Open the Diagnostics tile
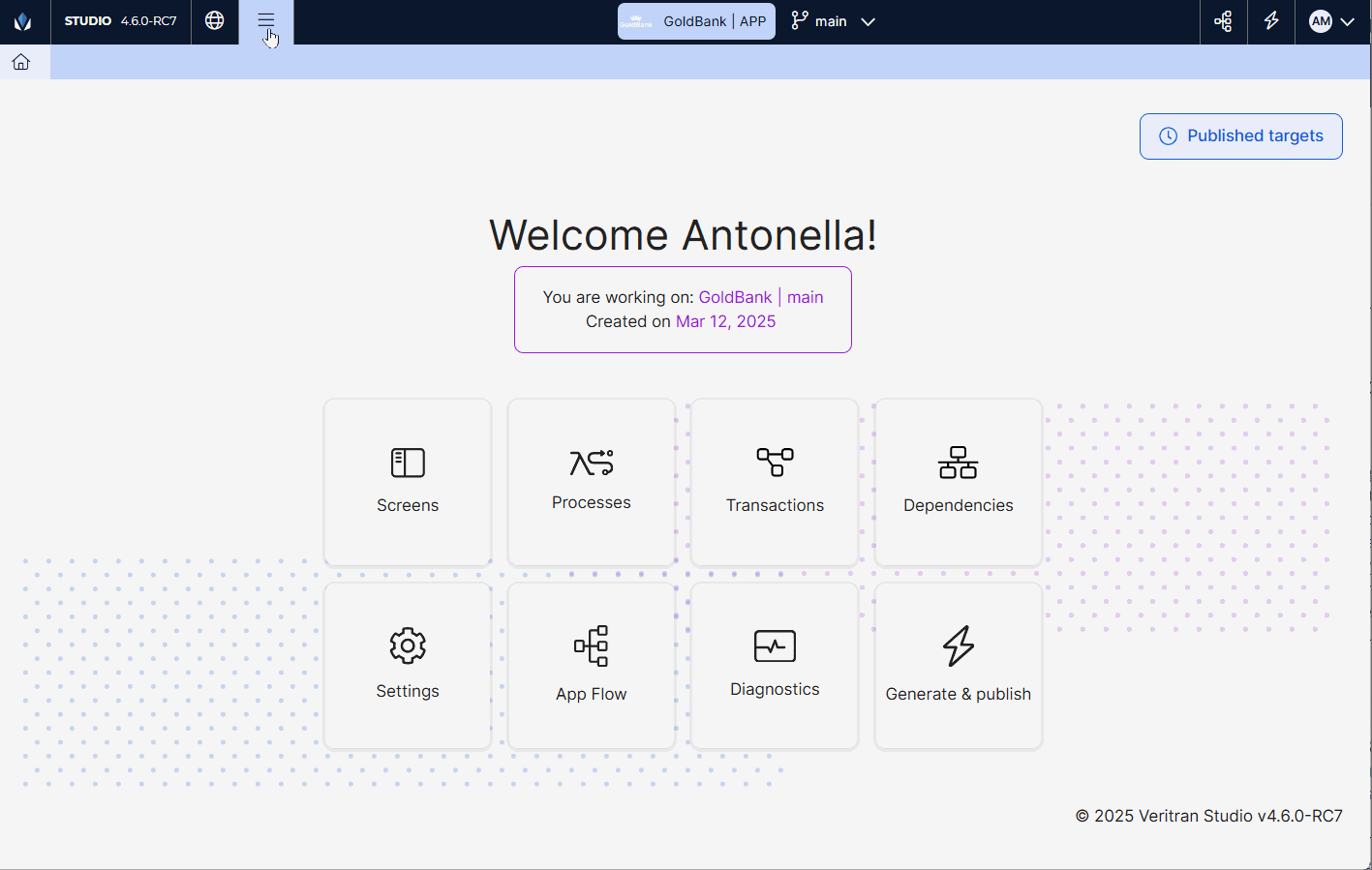The image size is (1372, 870). [775, 666]
